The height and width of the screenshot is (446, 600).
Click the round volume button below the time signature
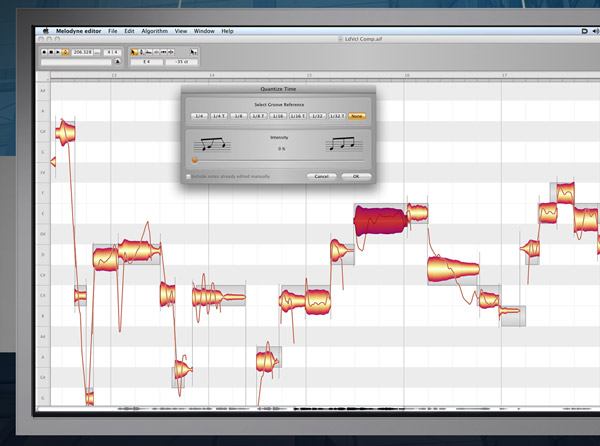(x=117, y=62)
